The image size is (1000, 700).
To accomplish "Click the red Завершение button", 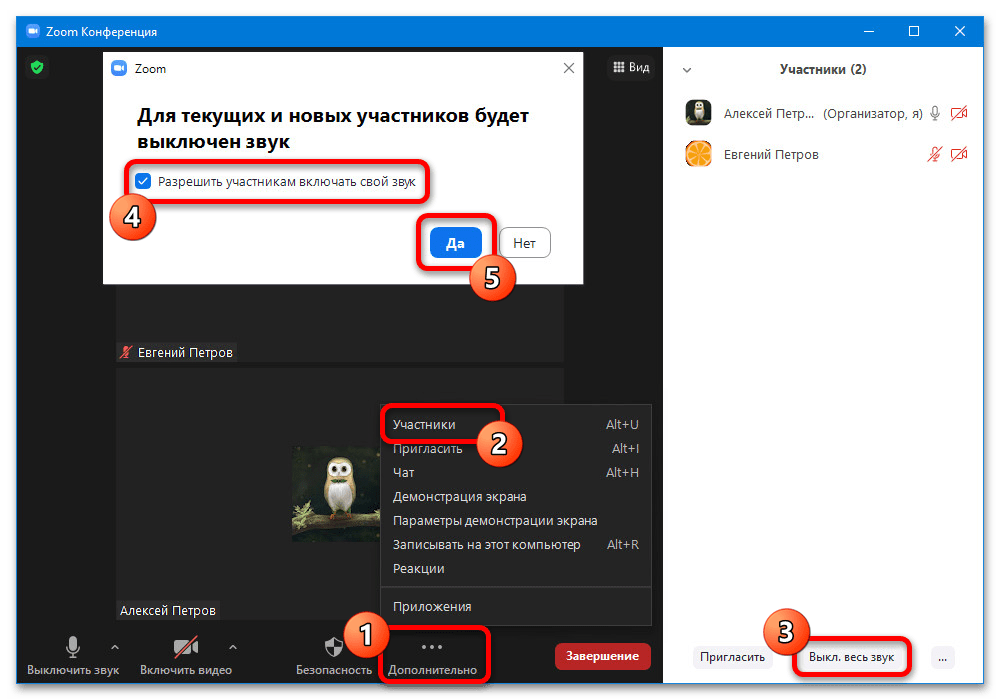I will tap(603, 656).
